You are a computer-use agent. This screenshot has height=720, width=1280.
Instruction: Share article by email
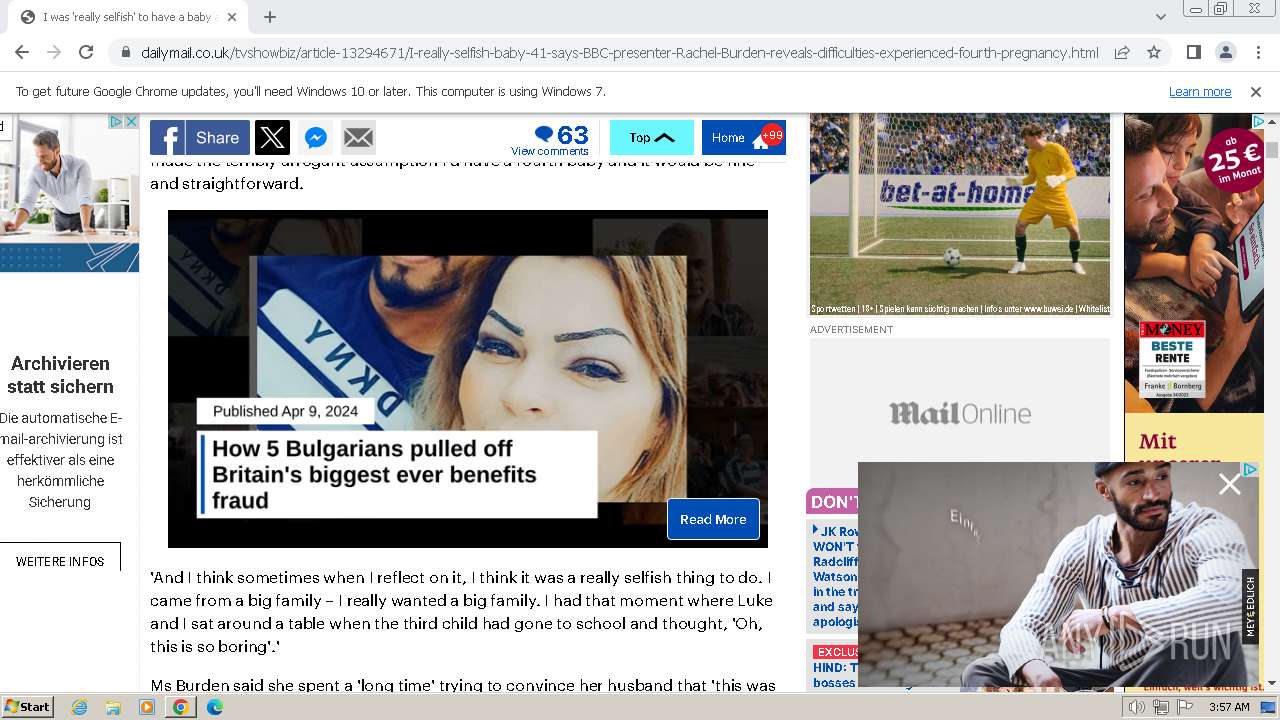point(358,138)
